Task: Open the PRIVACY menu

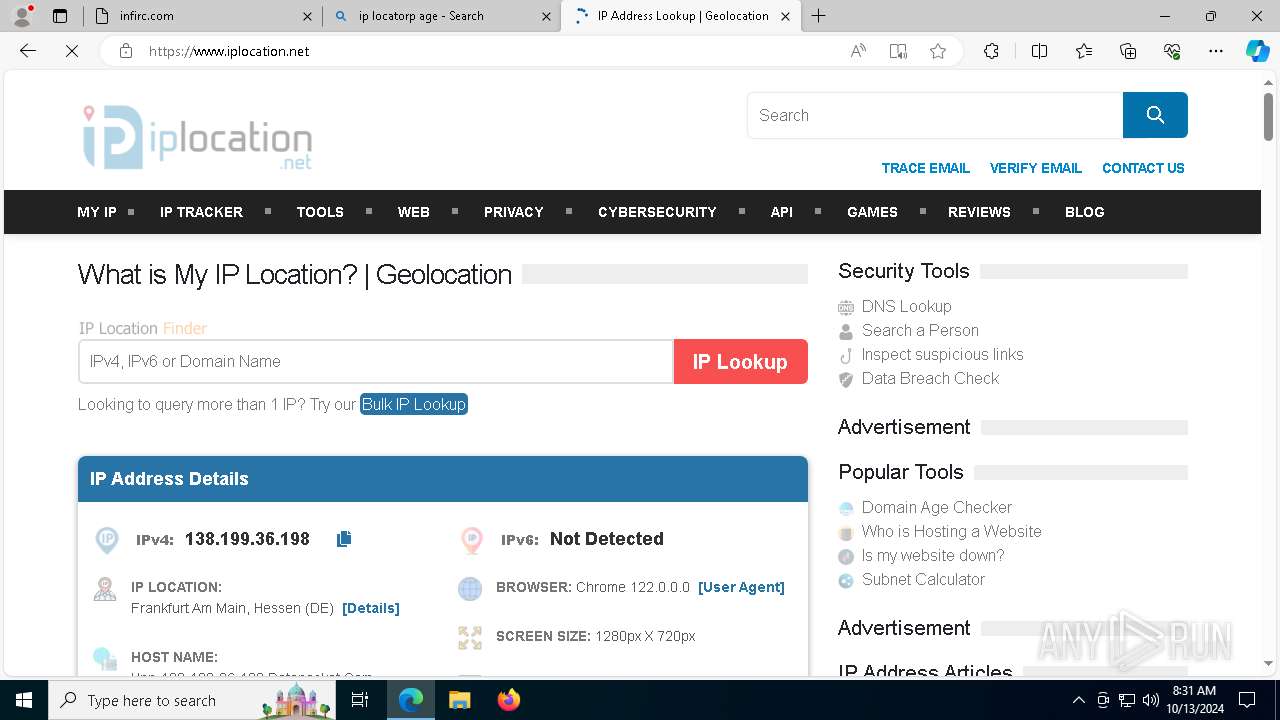Action: tap(514, 212)
